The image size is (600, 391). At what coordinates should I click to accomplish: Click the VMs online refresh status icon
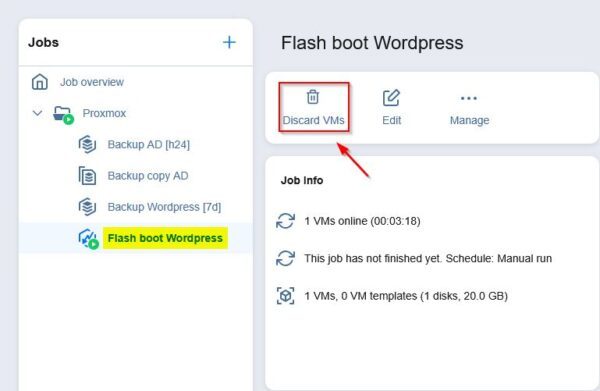pyautogui.click(x=285, y=221)
